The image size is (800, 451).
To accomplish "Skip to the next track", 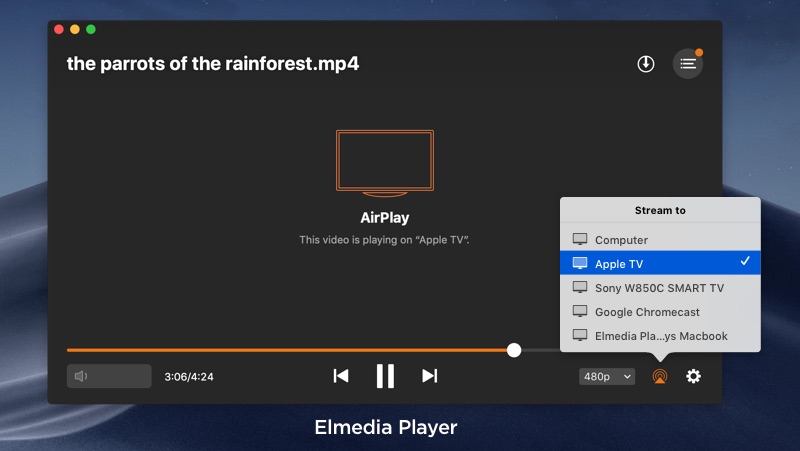I will (x=430, y=376).
